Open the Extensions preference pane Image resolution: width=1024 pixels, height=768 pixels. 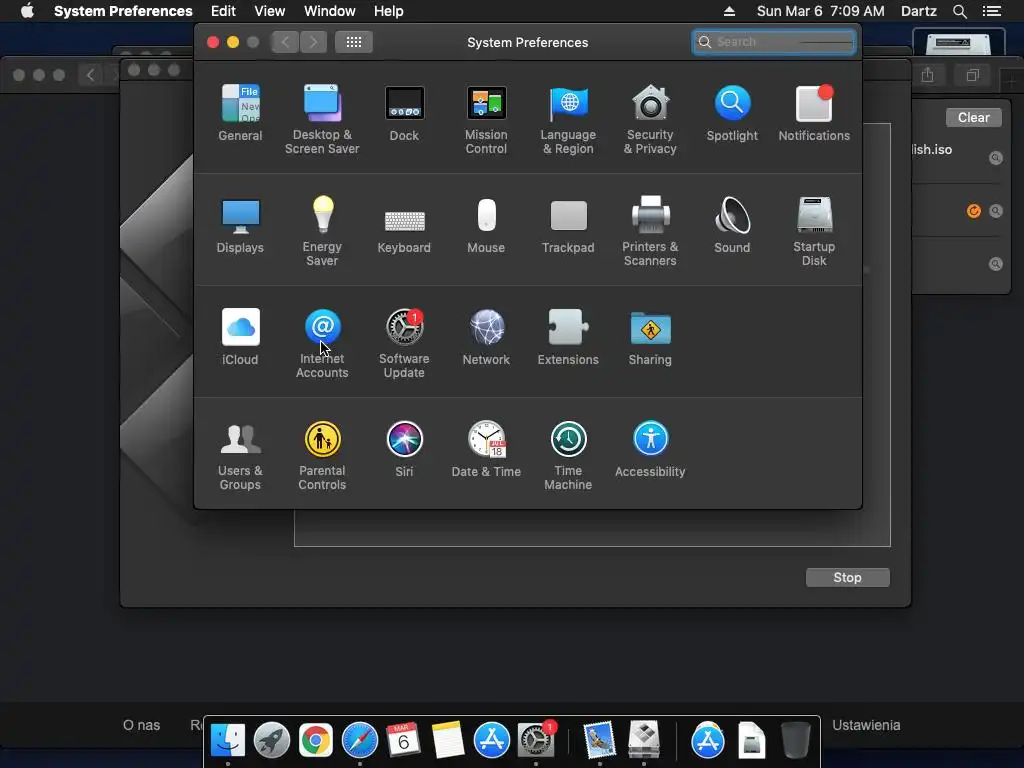click(568, 336)
